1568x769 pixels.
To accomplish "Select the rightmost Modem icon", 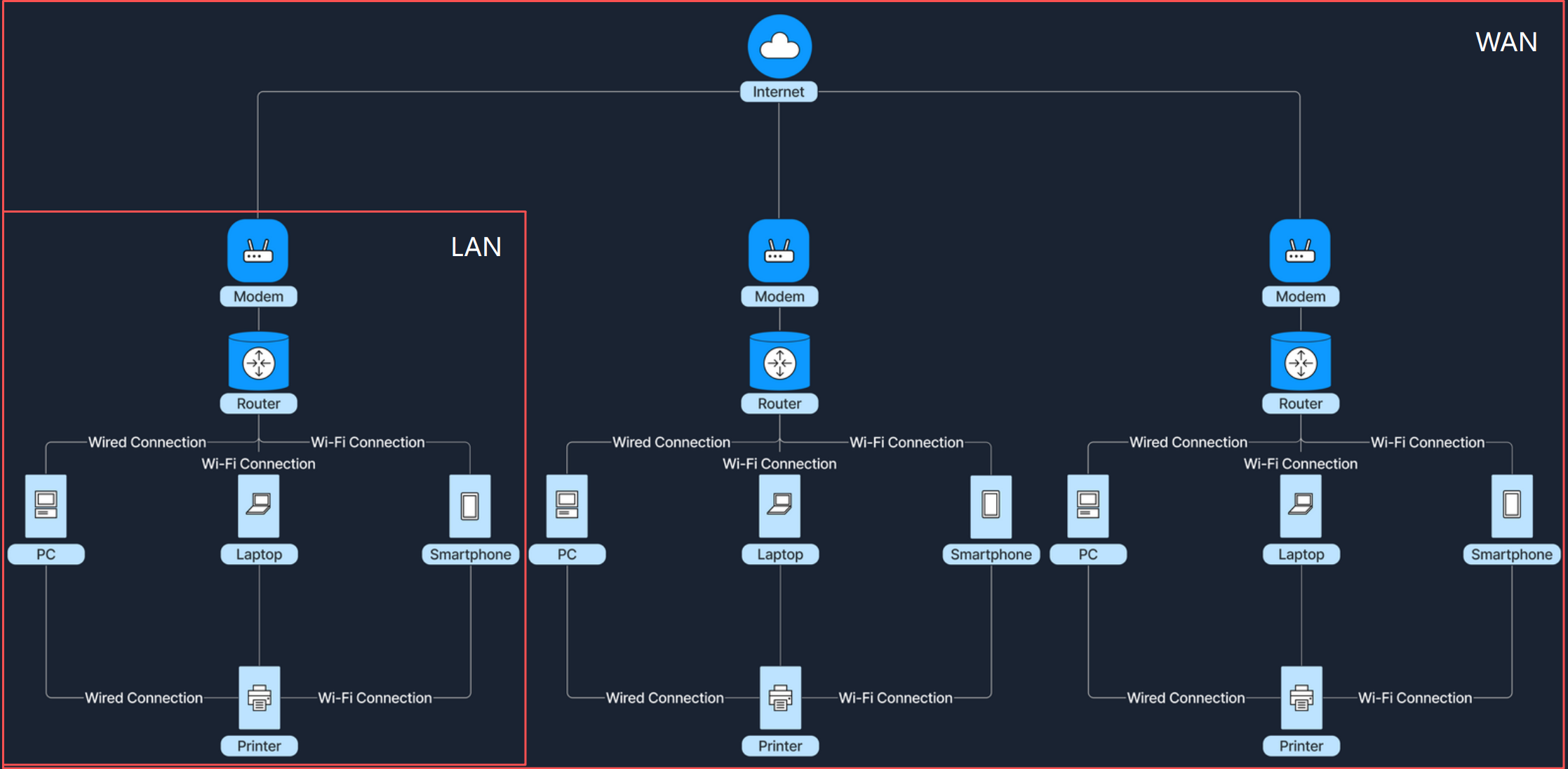I will (x=1300, y=250).
